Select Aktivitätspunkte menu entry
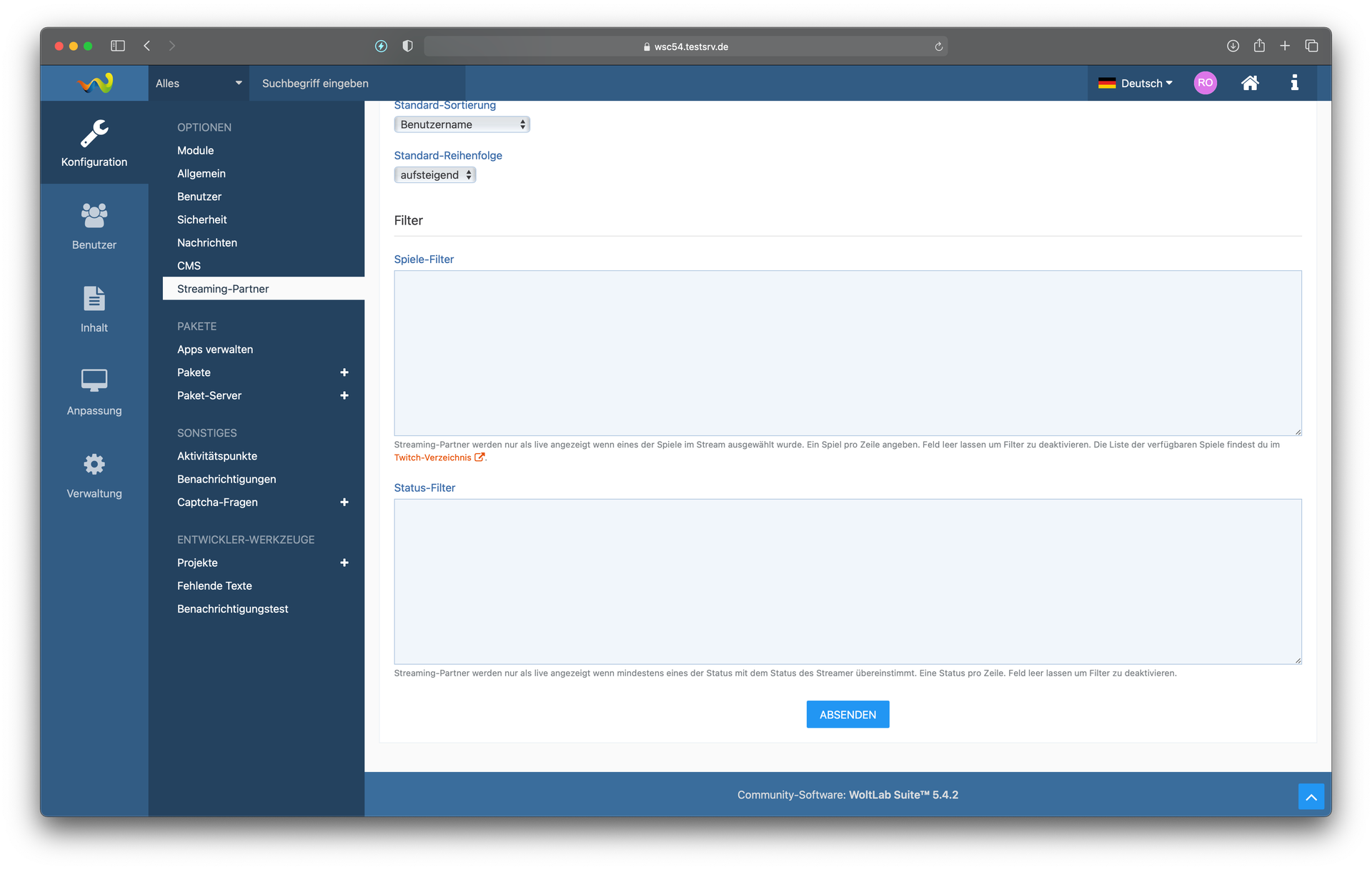 click(217, 456)
